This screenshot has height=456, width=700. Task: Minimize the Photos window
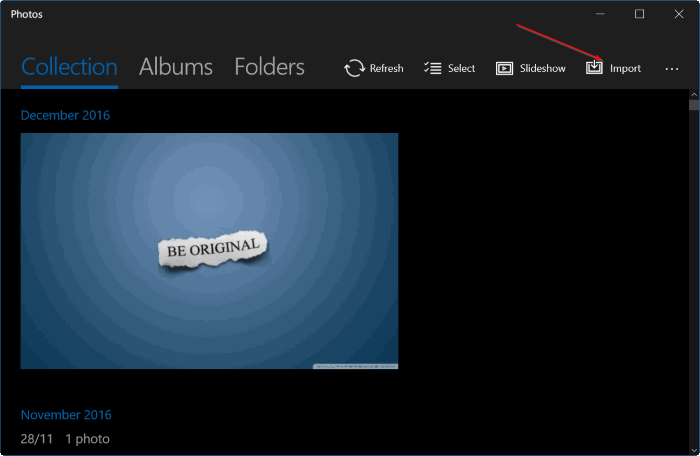point(601,14)
